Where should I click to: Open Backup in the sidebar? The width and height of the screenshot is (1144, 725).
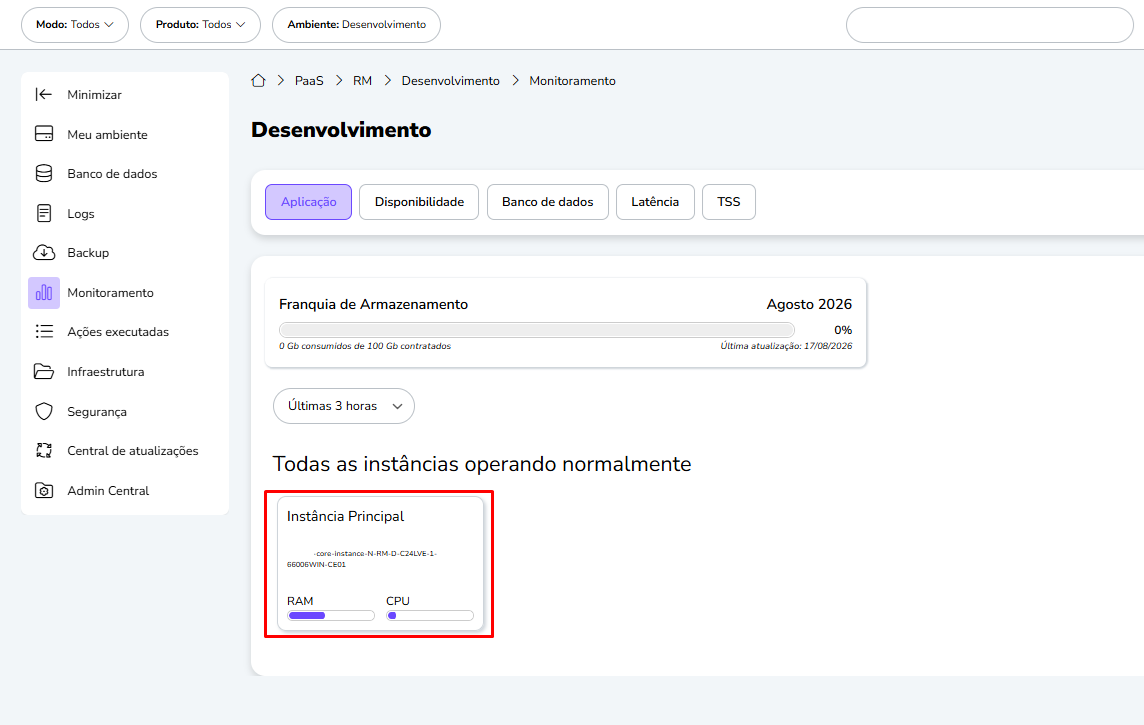click(x=88, y=252)
